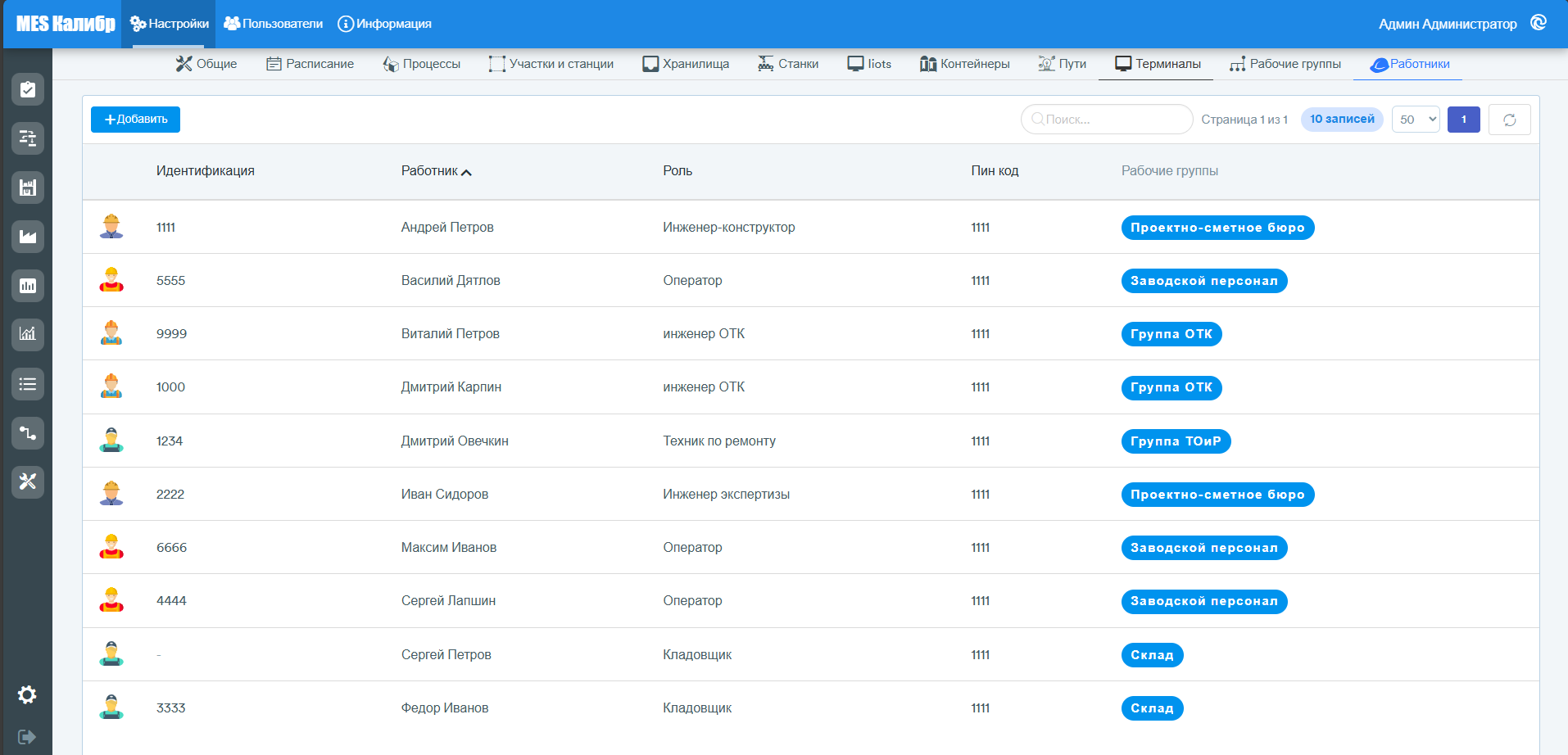The image size is (1568, 755).
Task: Open the bar chart panel sidebar icon
Action: [28, 286]
